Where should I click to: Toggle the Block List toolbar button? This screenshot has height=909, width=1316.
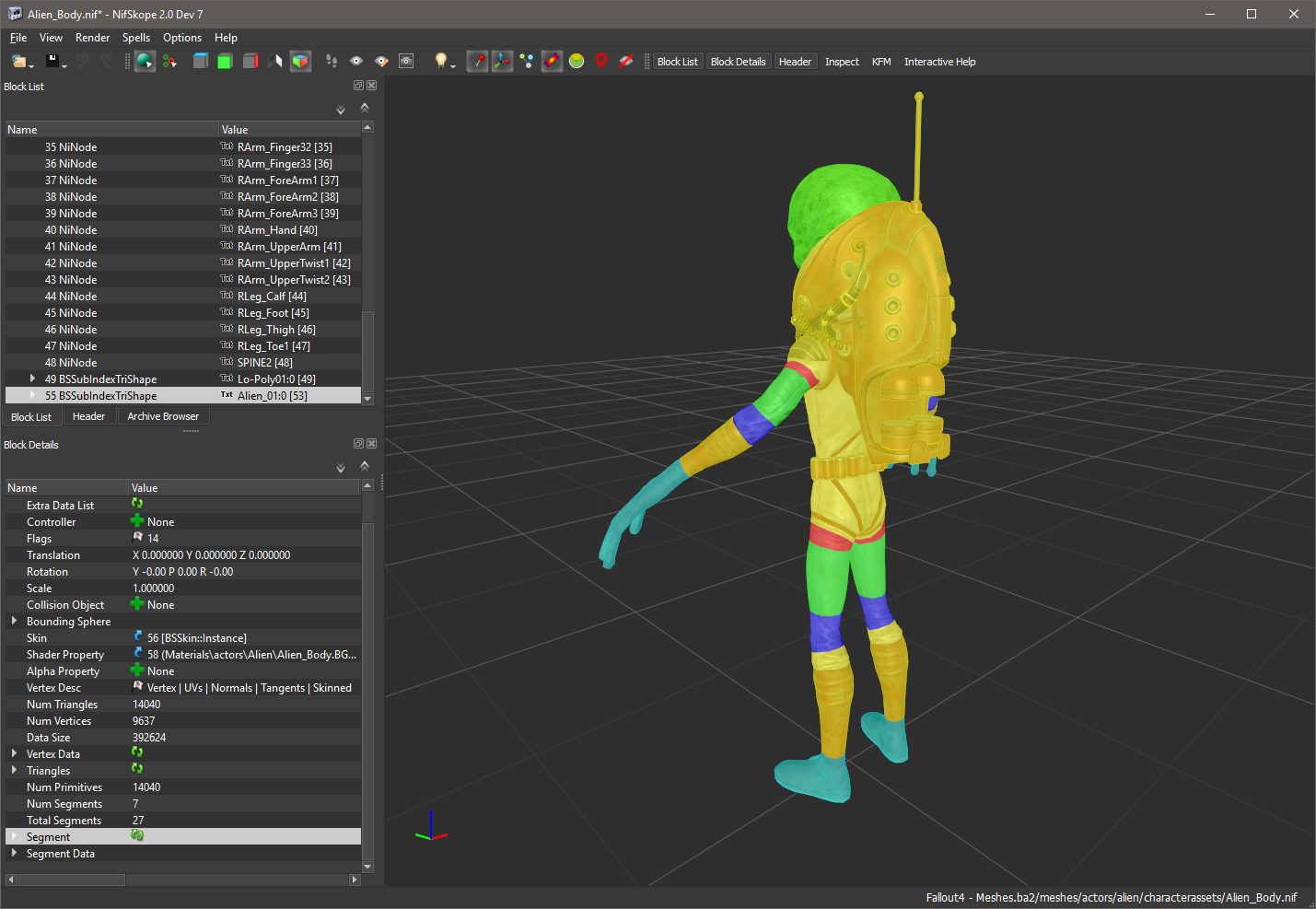point(678,62)
